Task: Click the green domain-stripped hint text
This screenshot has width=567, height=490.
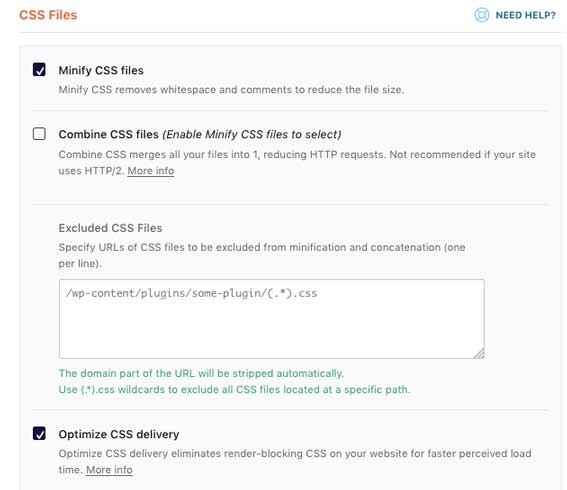Action: (201, 373)
